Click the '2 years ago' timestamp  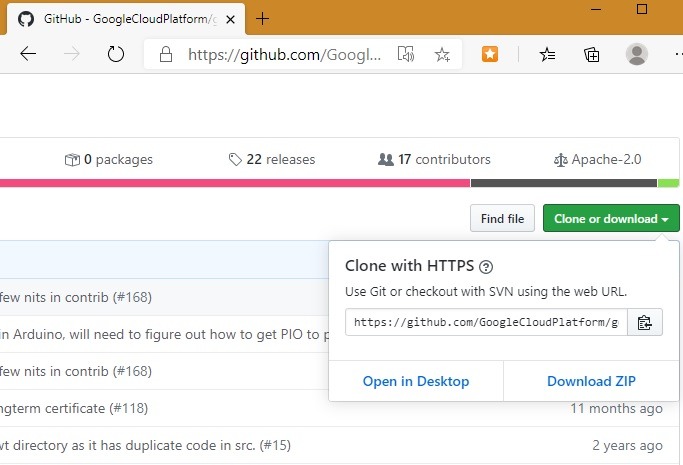click(x=627, y=445)
